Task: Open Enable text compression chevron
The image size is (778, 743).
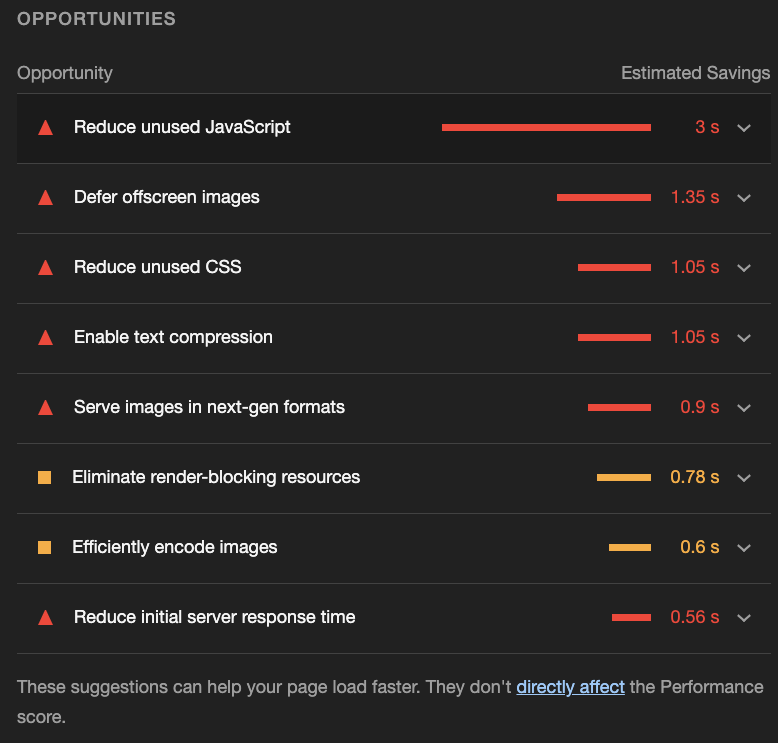Action: click(743, 338)
